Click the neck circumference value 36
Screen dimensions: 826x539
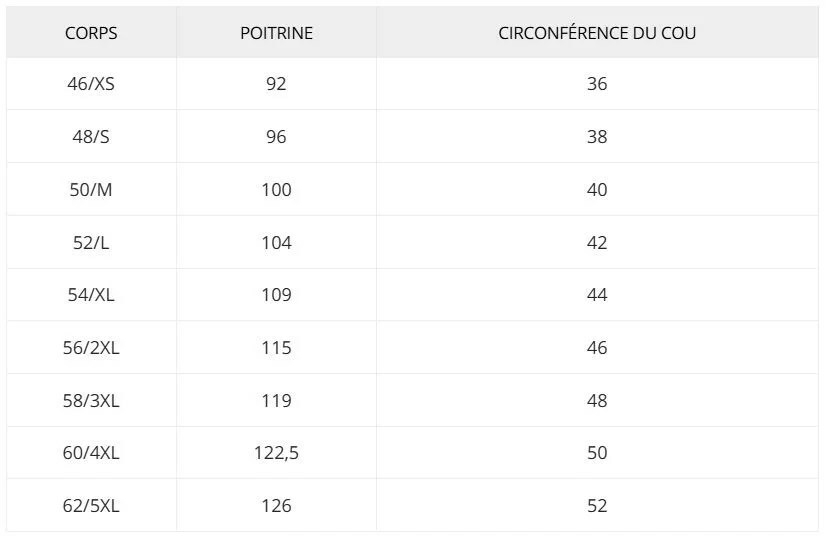(597, 84)
